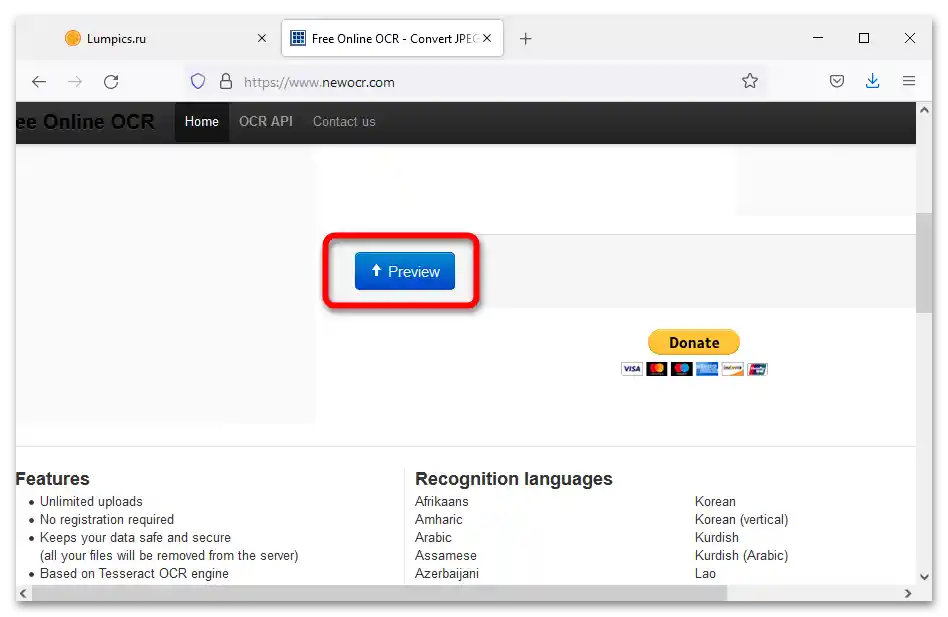The height and width of the screenshot is (617, 948).
Task: Close the Free Online OCR tab
Action: [487, 38]
